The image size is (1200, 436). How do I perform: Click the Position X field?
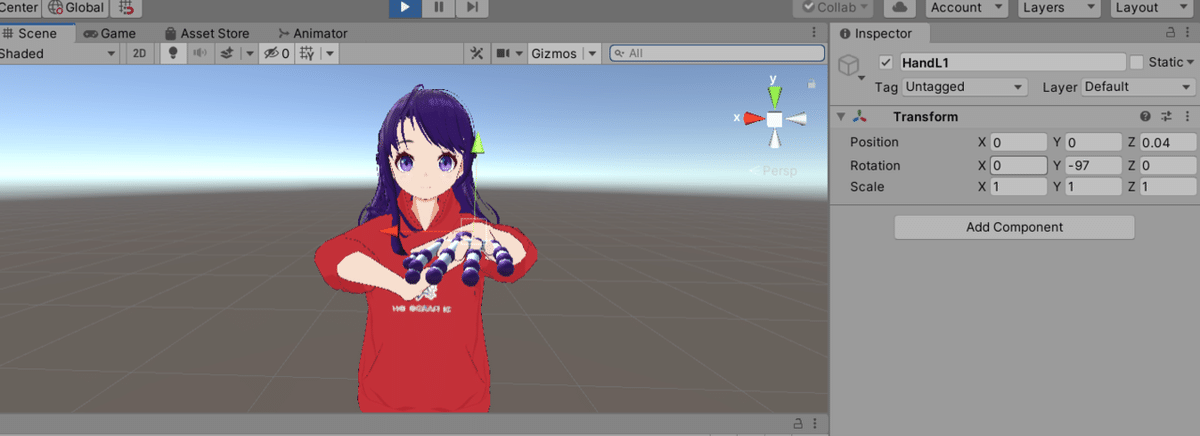(1019, 142)
